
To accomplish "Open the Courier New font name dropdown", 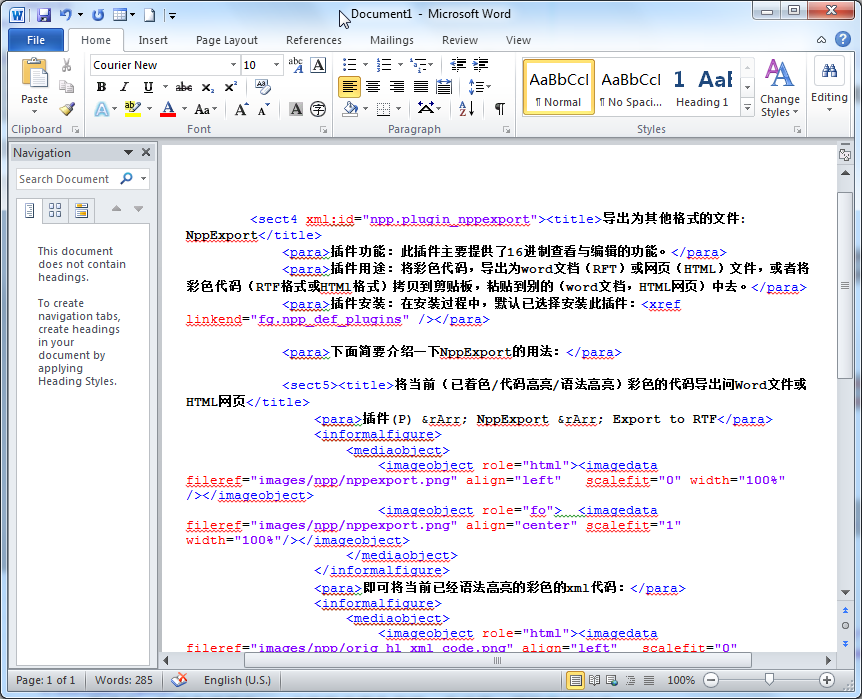I will click(233, 65).
